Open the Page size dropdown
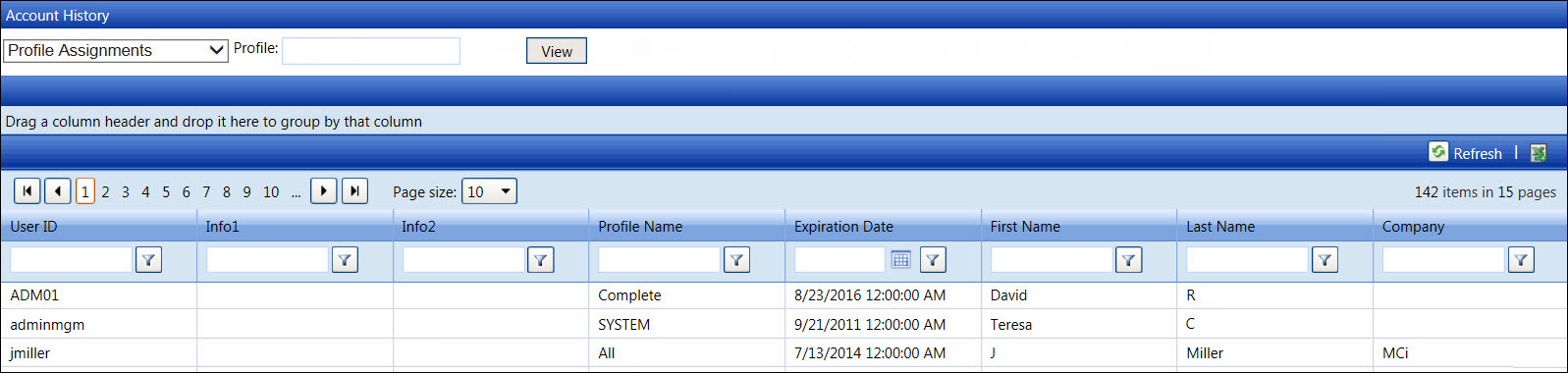Image resolution: width=1568 pixels, height=373 pixels. point(489,191)
